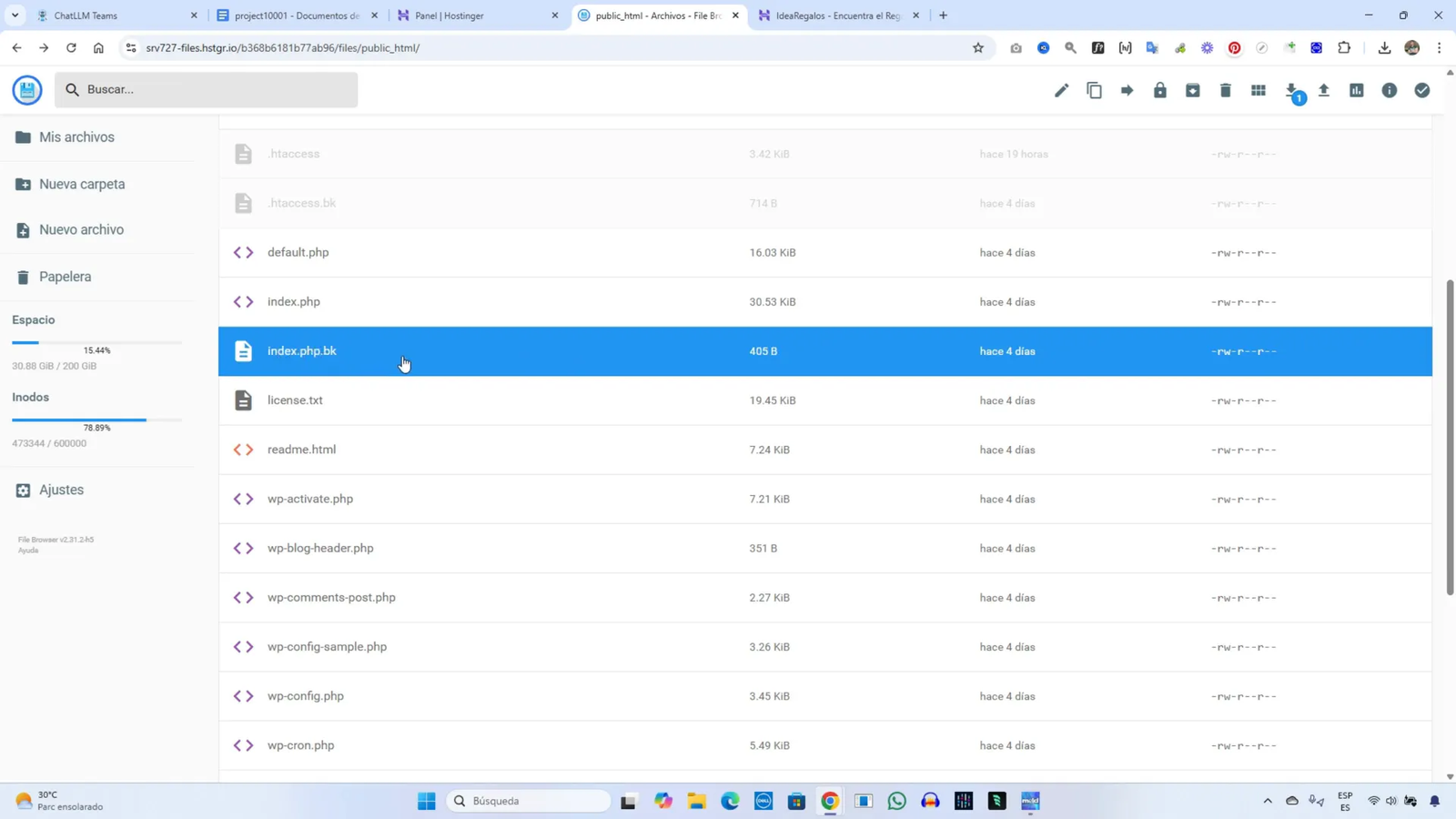The height and width of the screenshot is (819, 1456).
Task: Copy the selected file using copy icon
Action: point(1094,89)
